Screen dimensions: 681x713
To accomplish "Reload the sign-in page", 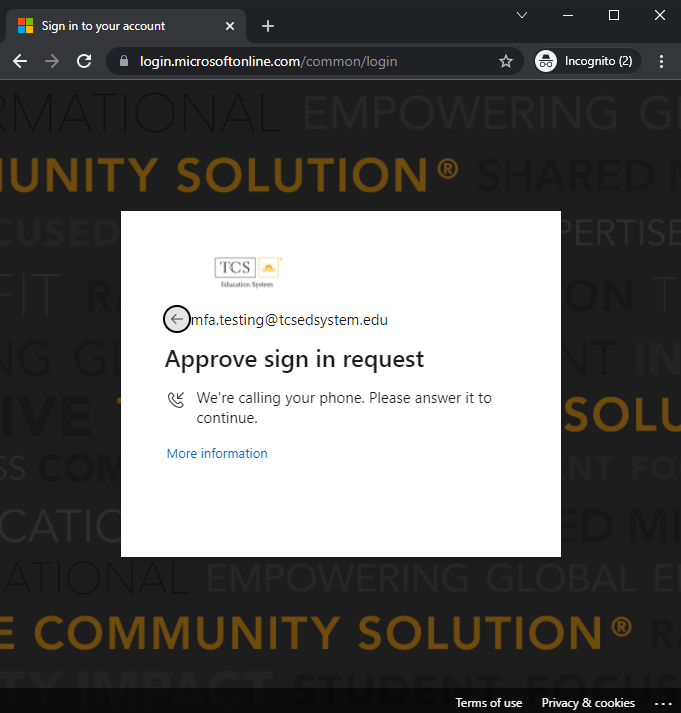I will (x=84, y=61).
